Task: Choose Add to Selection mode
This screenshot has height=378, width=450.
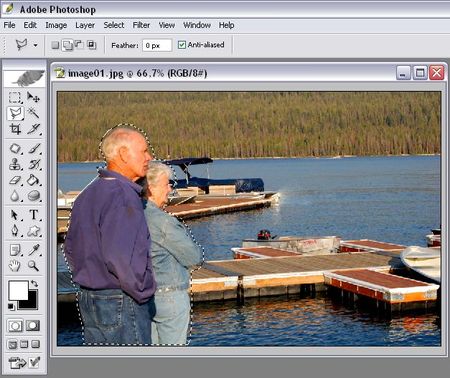Action: (68, 45)
